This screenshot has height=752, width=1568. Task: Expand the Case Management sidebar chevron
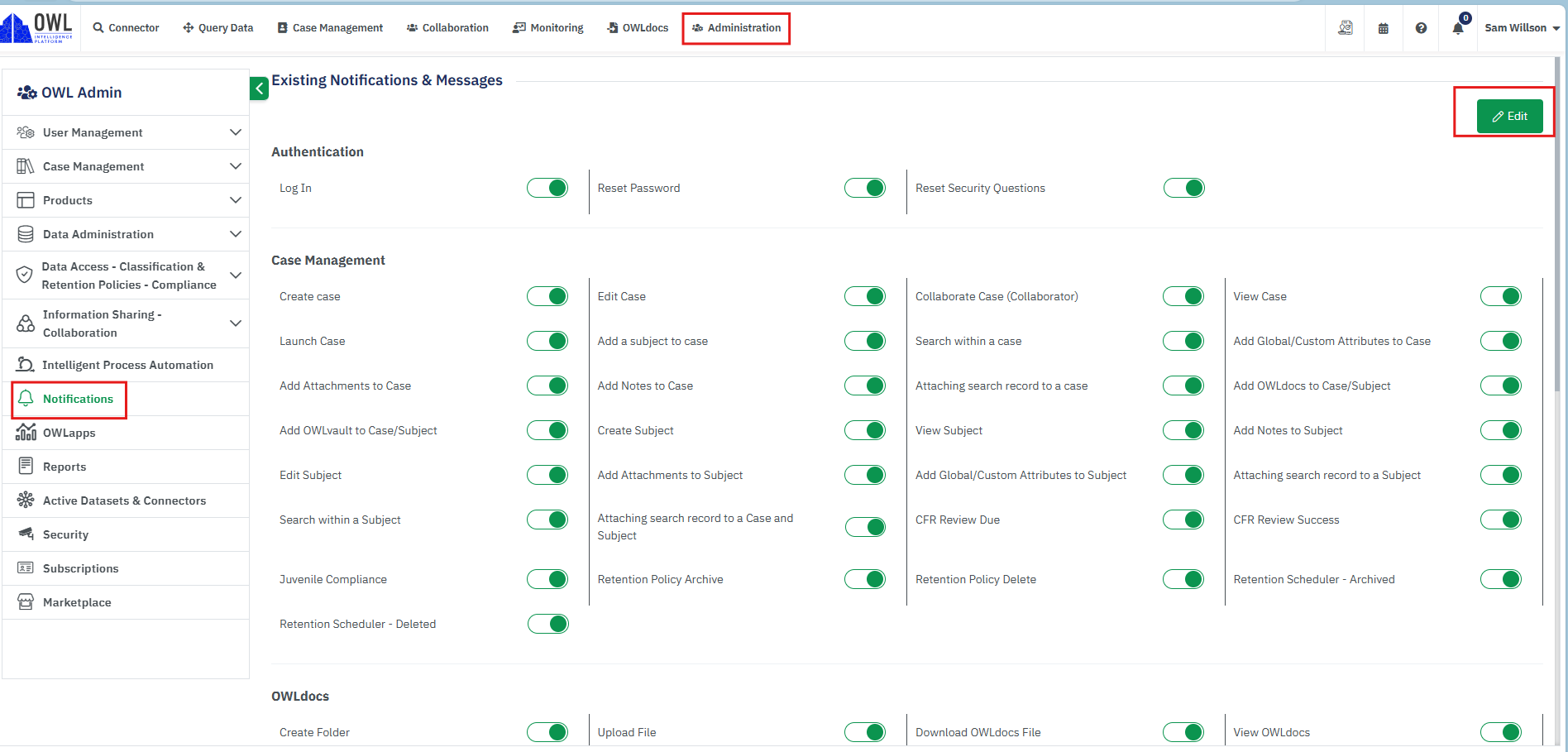pyautogui.click(x=236, y=166)
